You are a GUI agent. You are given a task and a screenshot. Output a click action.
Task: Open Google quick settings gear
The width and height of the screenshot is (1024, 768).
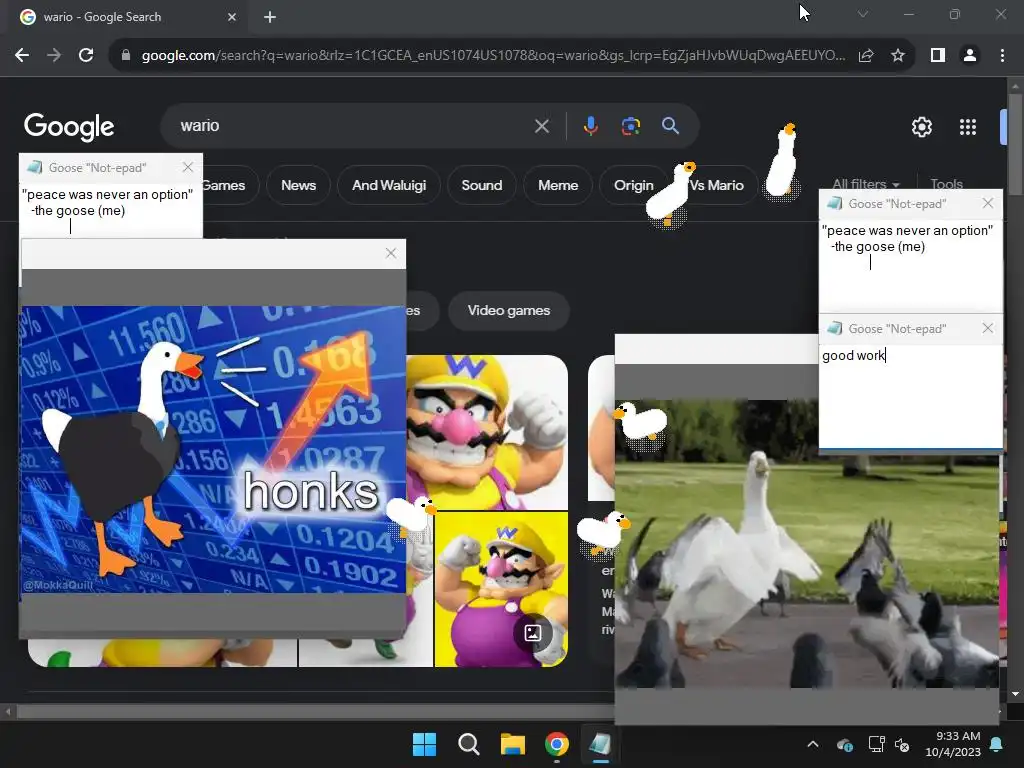click(x=921, y=127)
